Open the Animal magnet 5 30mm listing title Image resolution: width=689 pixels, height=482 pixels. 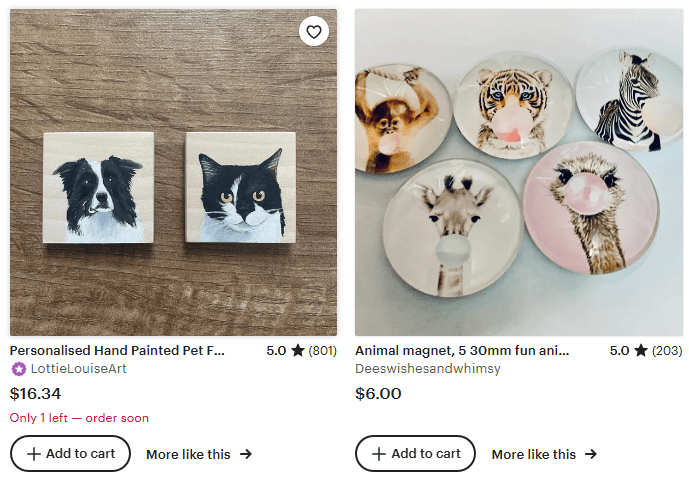pyautogui.click(x=462, y=351)
